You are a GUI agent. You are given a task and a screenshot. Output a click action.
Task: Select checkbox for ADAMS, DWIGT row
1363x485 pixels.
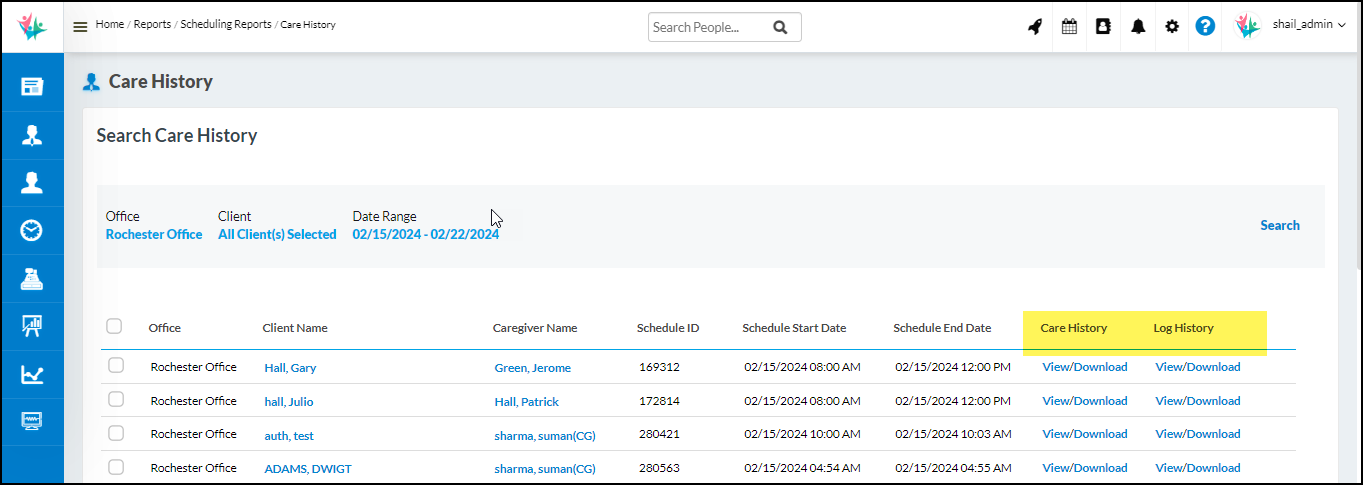(x=116, y=467)
